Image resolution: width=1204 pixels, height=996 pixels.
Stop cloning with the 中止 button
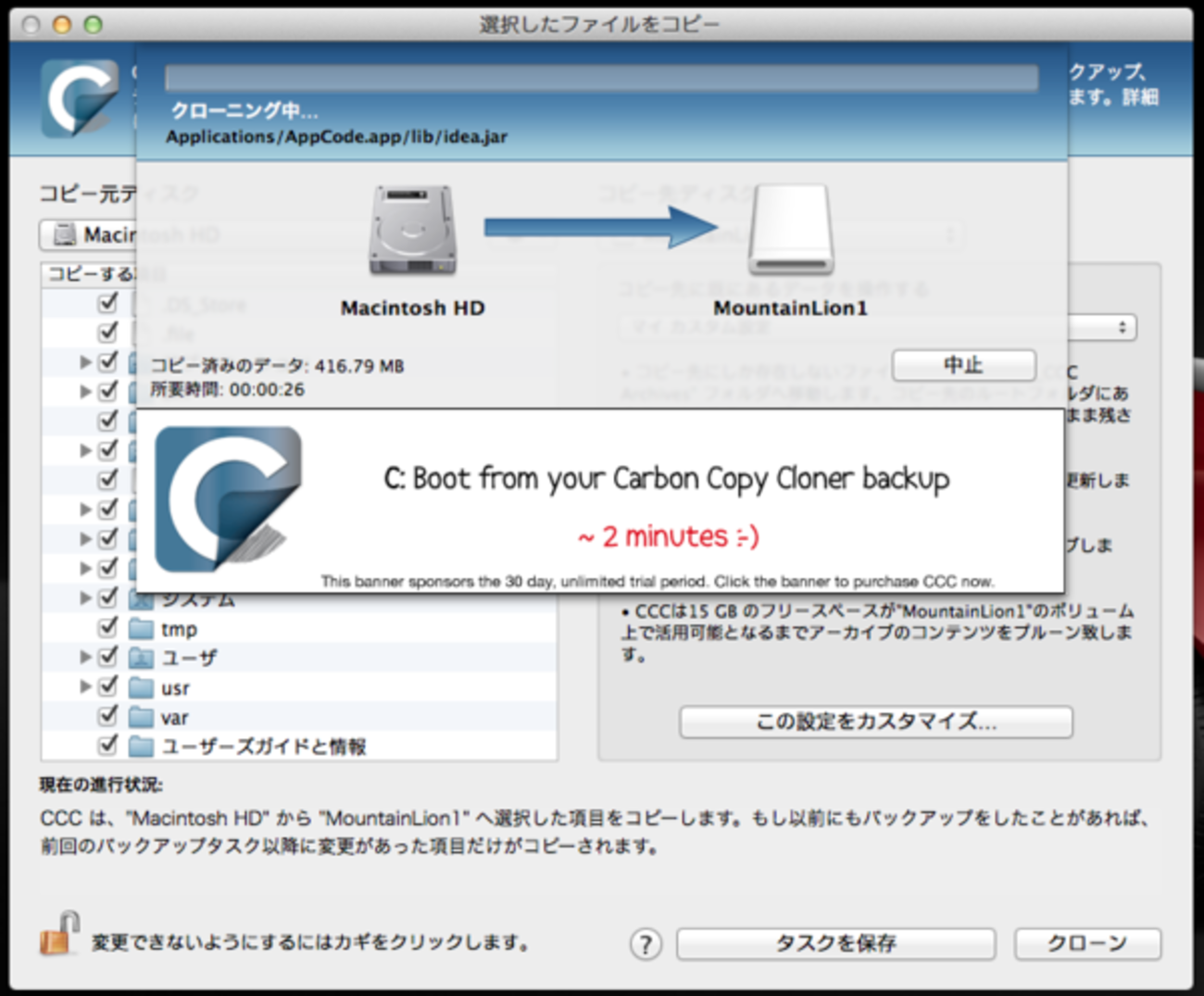[x=963, y=365]
